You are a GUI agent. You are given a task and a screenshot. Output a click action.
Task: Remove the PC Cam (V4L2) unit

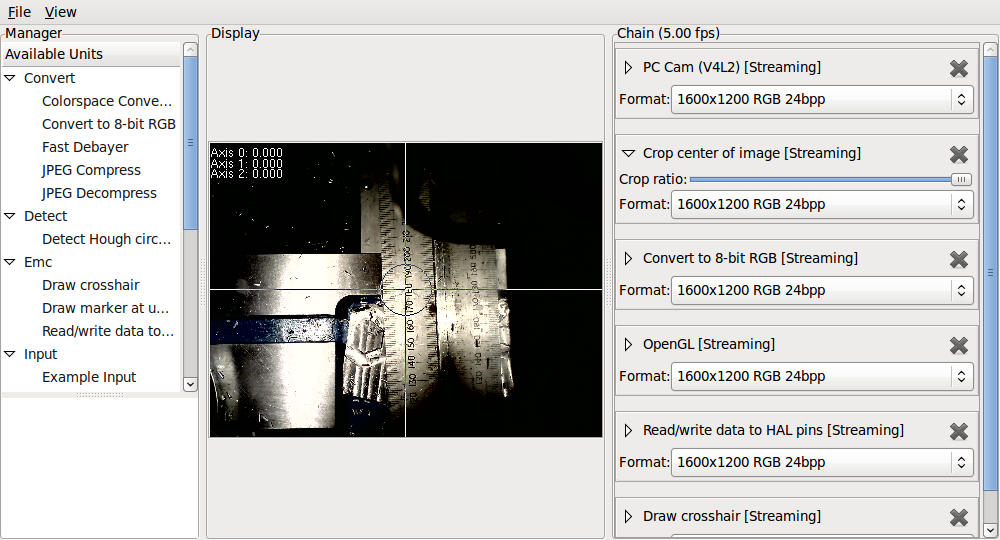click(959, 68)
